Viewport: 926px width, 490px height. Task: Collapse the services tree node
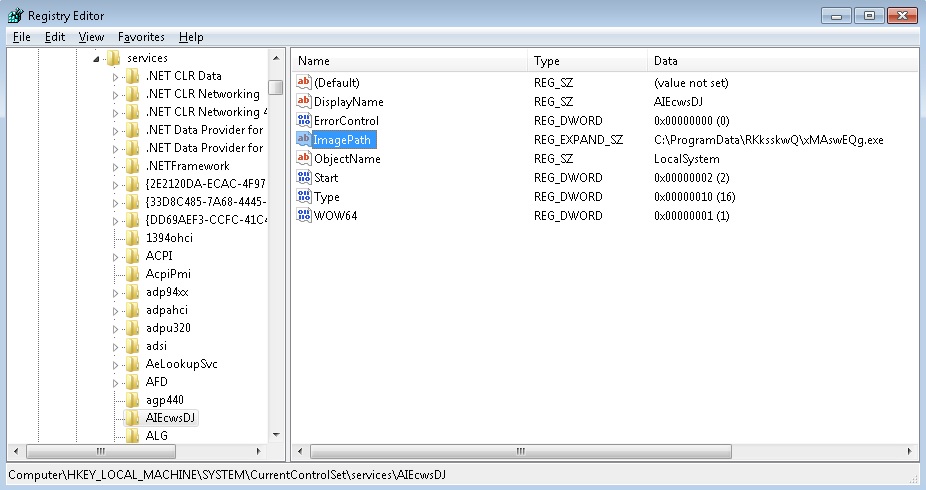pyautogui.click(x=96, y=58)
